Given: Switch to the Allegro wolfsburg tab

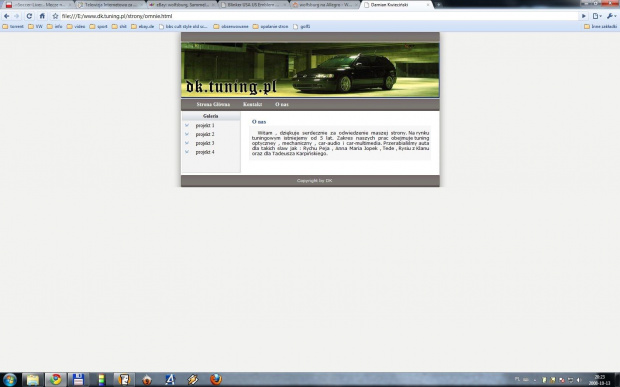Looking at the screenshot, I should pyautogui.click(x=325, y=5).
